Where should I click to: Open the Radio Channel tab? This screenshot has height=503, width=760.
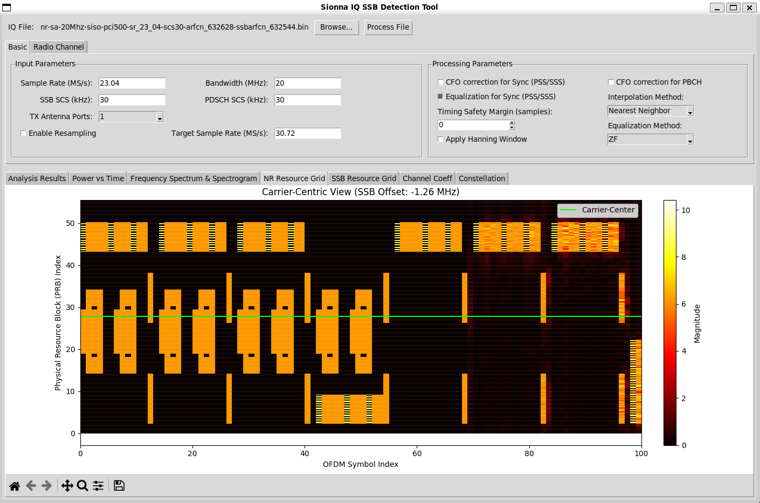[58, 46]
